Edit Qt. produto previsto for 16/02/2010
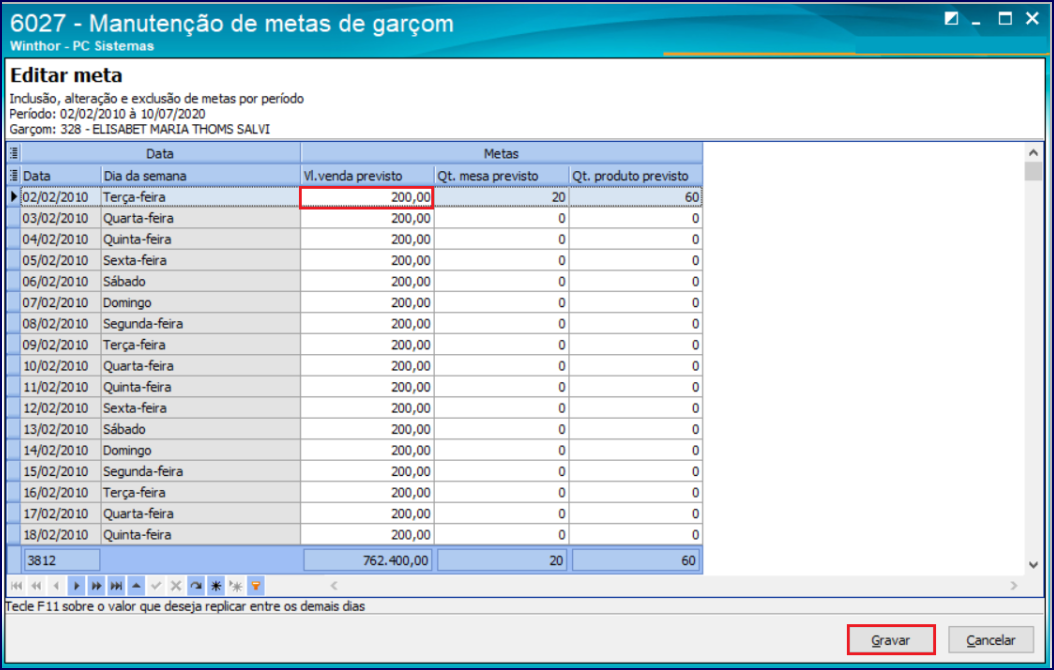Screen dimensions: 1054x670 (636, 493)
